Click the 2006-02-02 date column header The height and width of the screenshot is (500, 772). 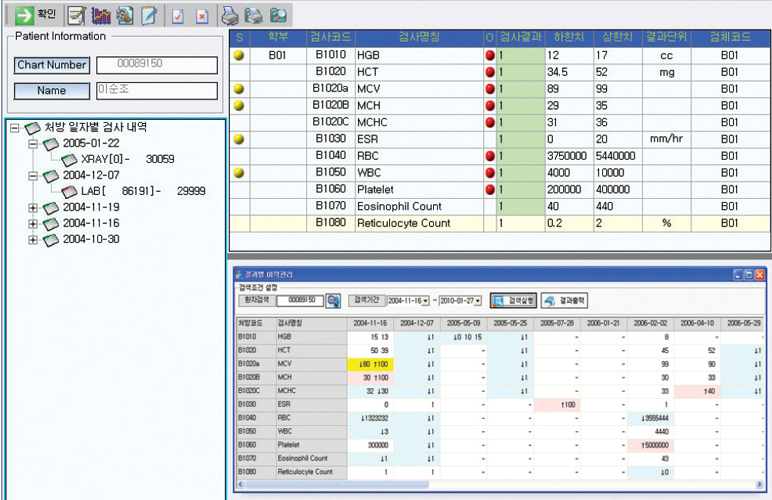(650, 323)
